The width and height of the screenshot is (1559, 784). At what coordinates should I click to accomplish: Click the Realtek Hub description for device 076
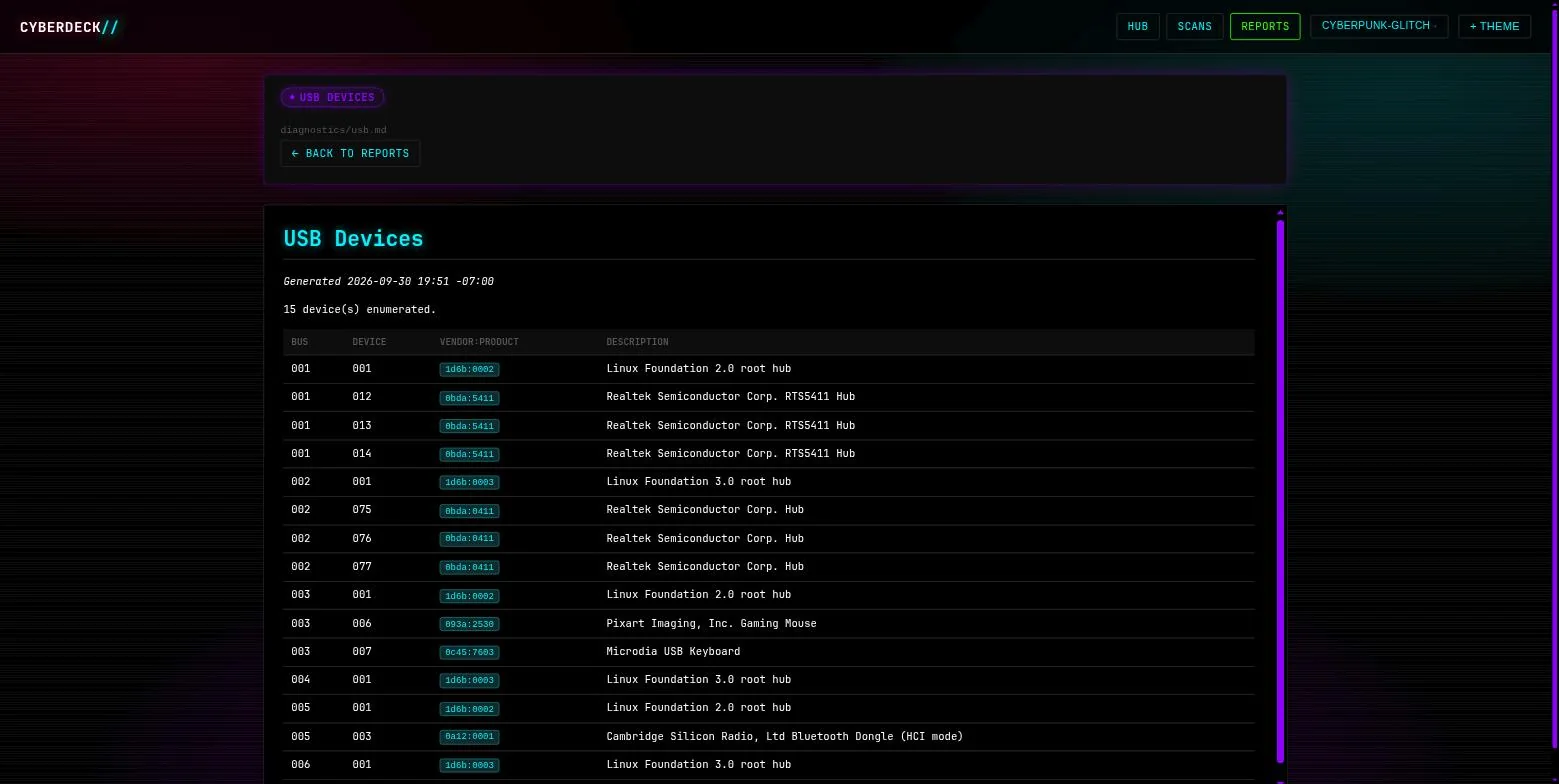point(705,538)
